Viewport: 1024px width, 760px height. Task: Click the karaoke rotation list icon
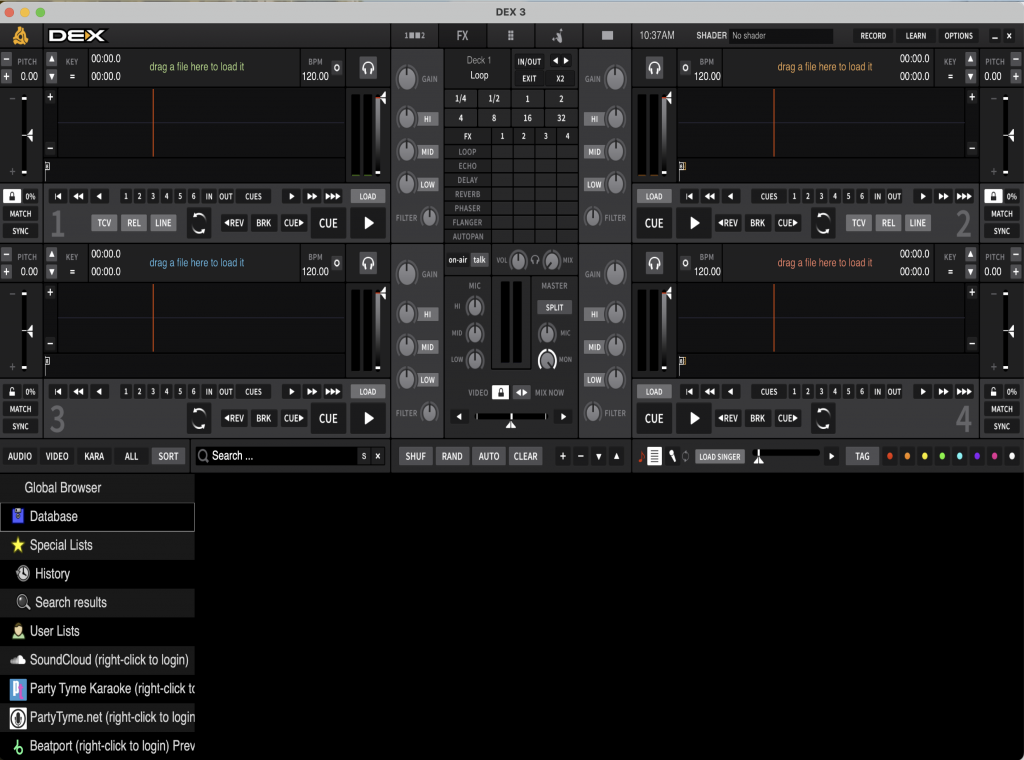pos(654,456)
